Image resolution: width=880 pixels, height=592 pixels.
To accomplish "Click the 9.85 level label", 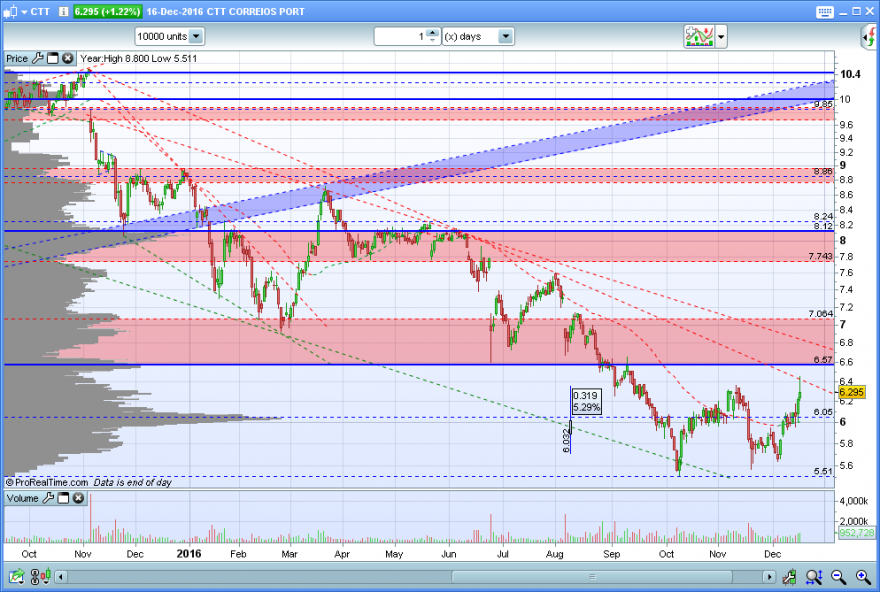I will [x=823, y=104].
